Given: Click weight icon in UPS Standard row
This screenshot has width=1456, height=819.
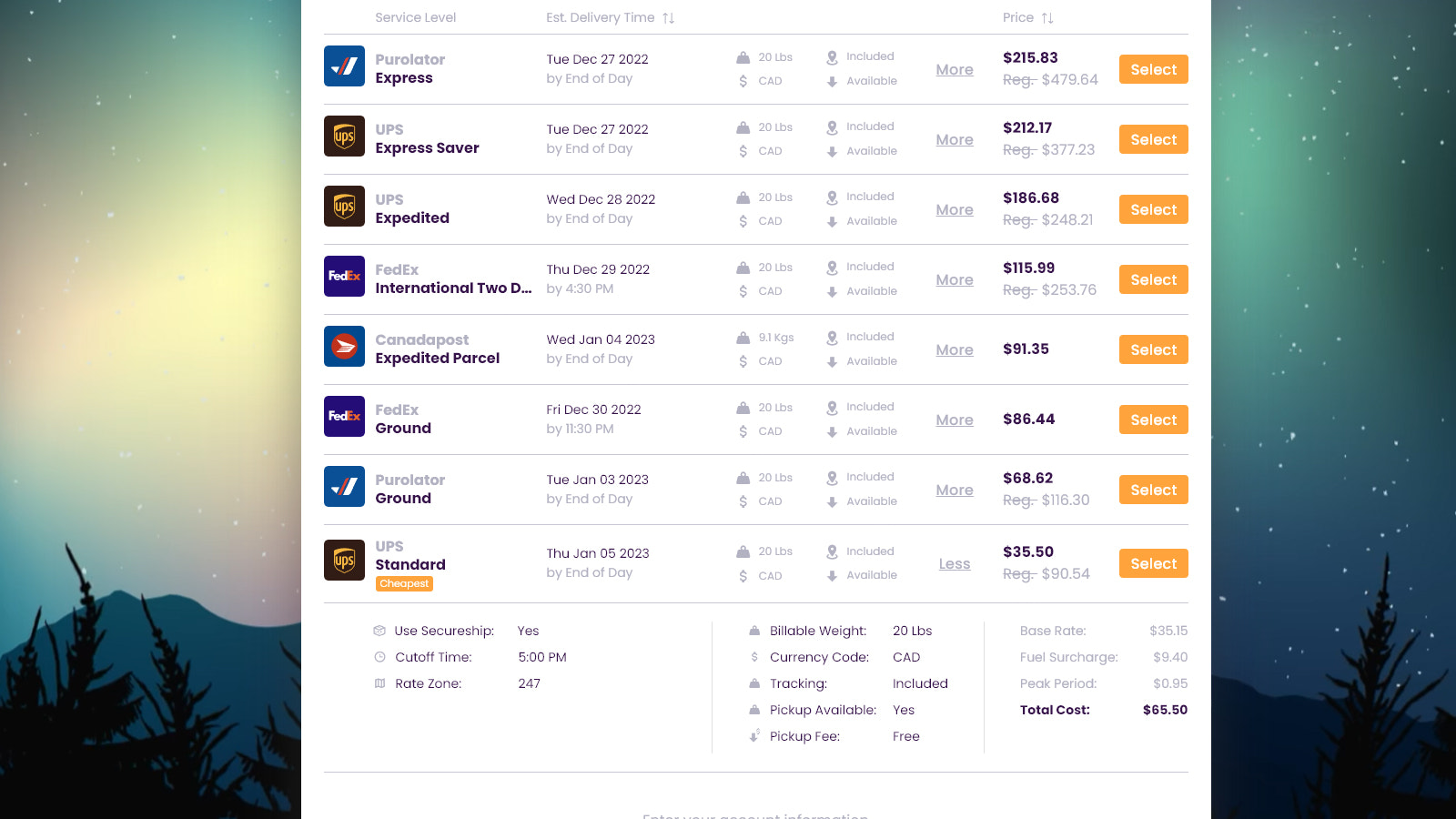Looking at the screenshot, I should click(x=743, y=551).
